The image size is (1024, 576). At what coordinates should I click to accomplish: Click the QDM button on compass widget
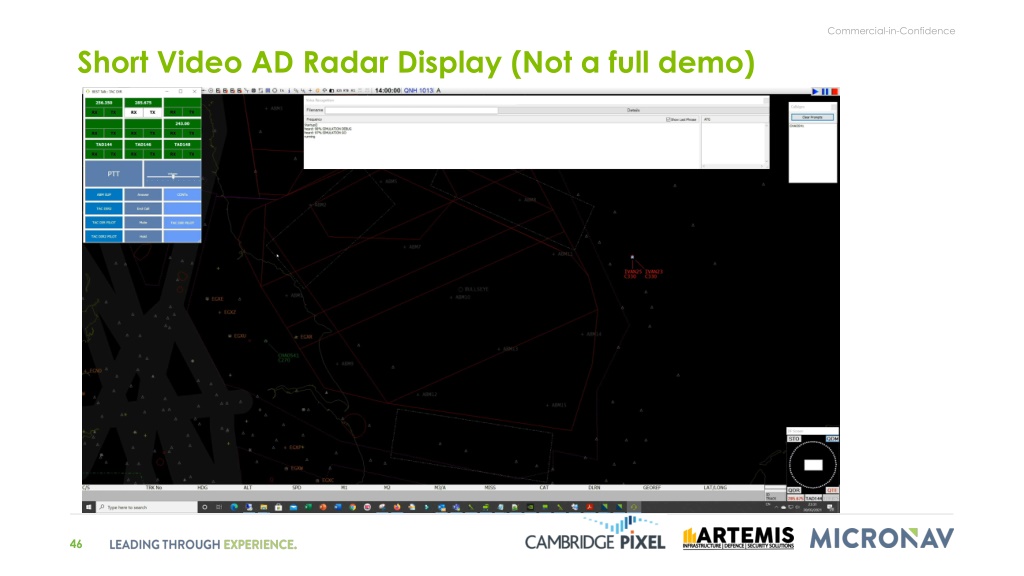[832, 439]
